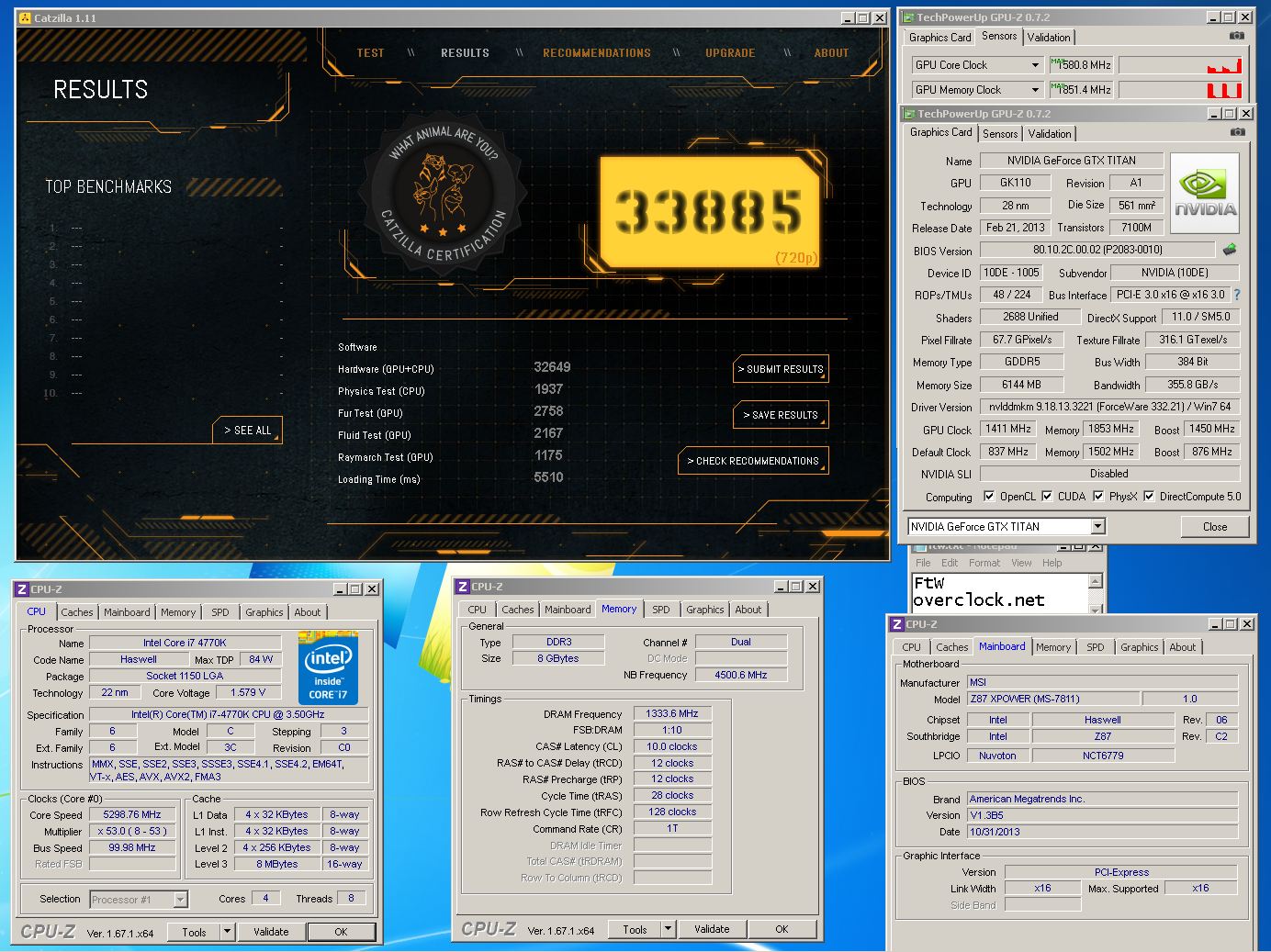Image resolution: width=1271 pixels, height=952 pixels.
Task: Switch to Sensors tab in front GPU-Z window
Action: pos(1000,134)
